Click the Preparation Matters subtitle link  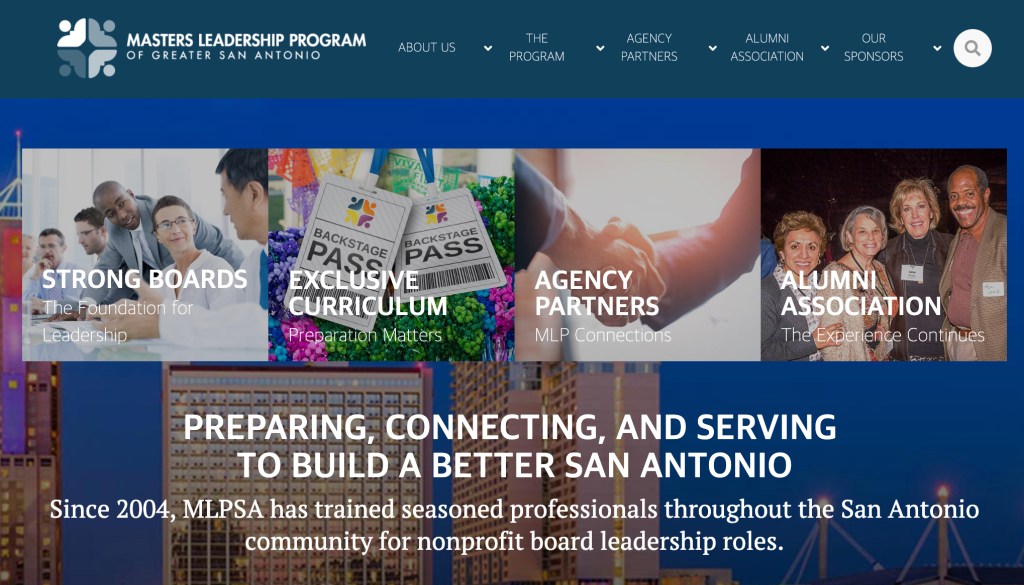[x=365, y=335]
